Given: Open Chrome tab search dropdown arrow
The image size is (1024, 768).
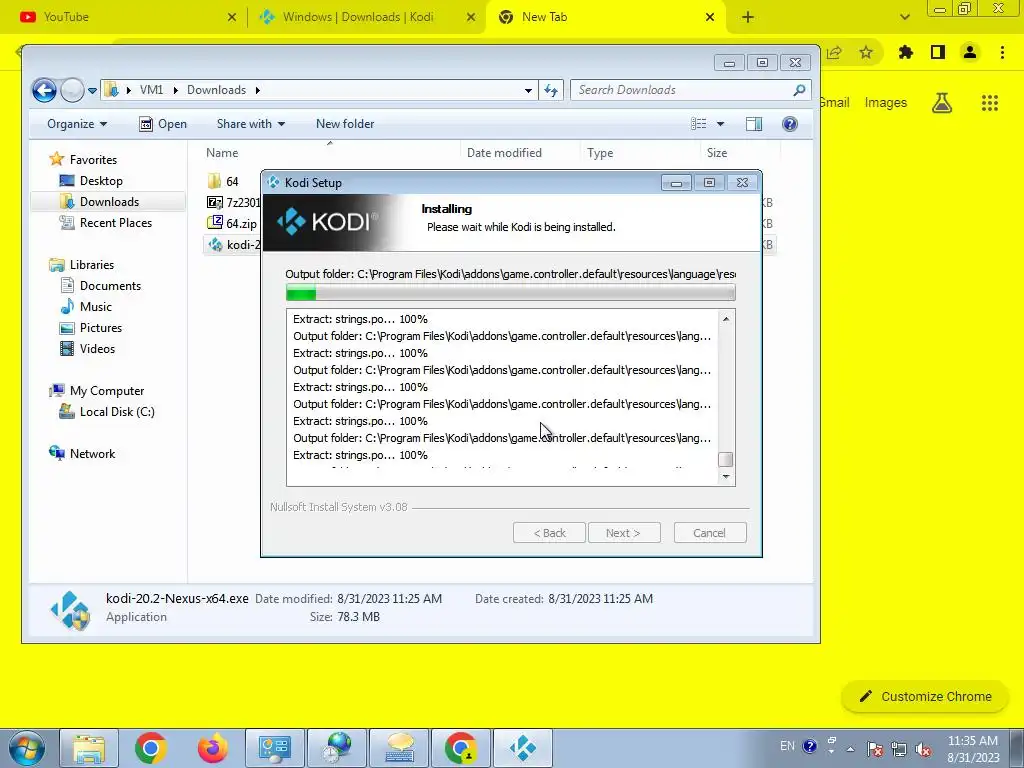Looking at the screenshot, I should (x=904, y=18).
